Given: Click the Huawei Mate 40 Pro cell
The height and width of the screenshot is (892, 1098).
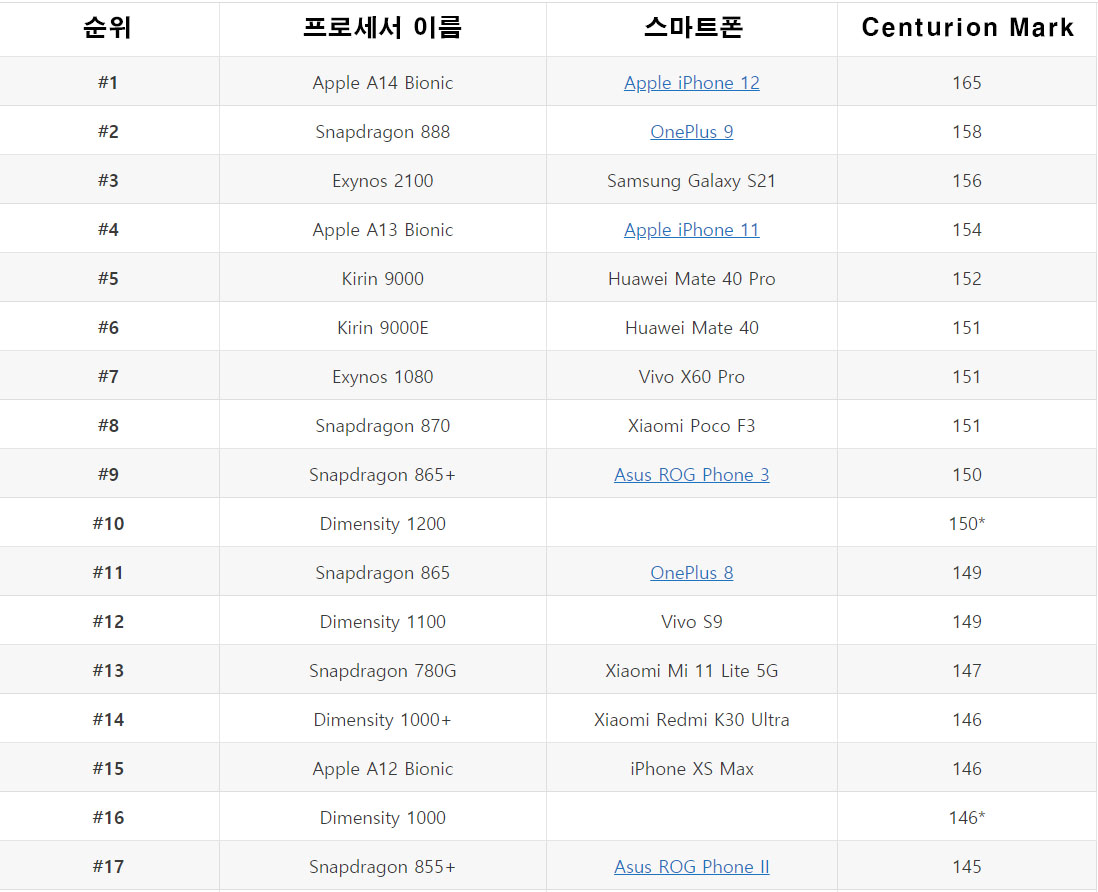Looking at the screenshot, I should [691, 279].
